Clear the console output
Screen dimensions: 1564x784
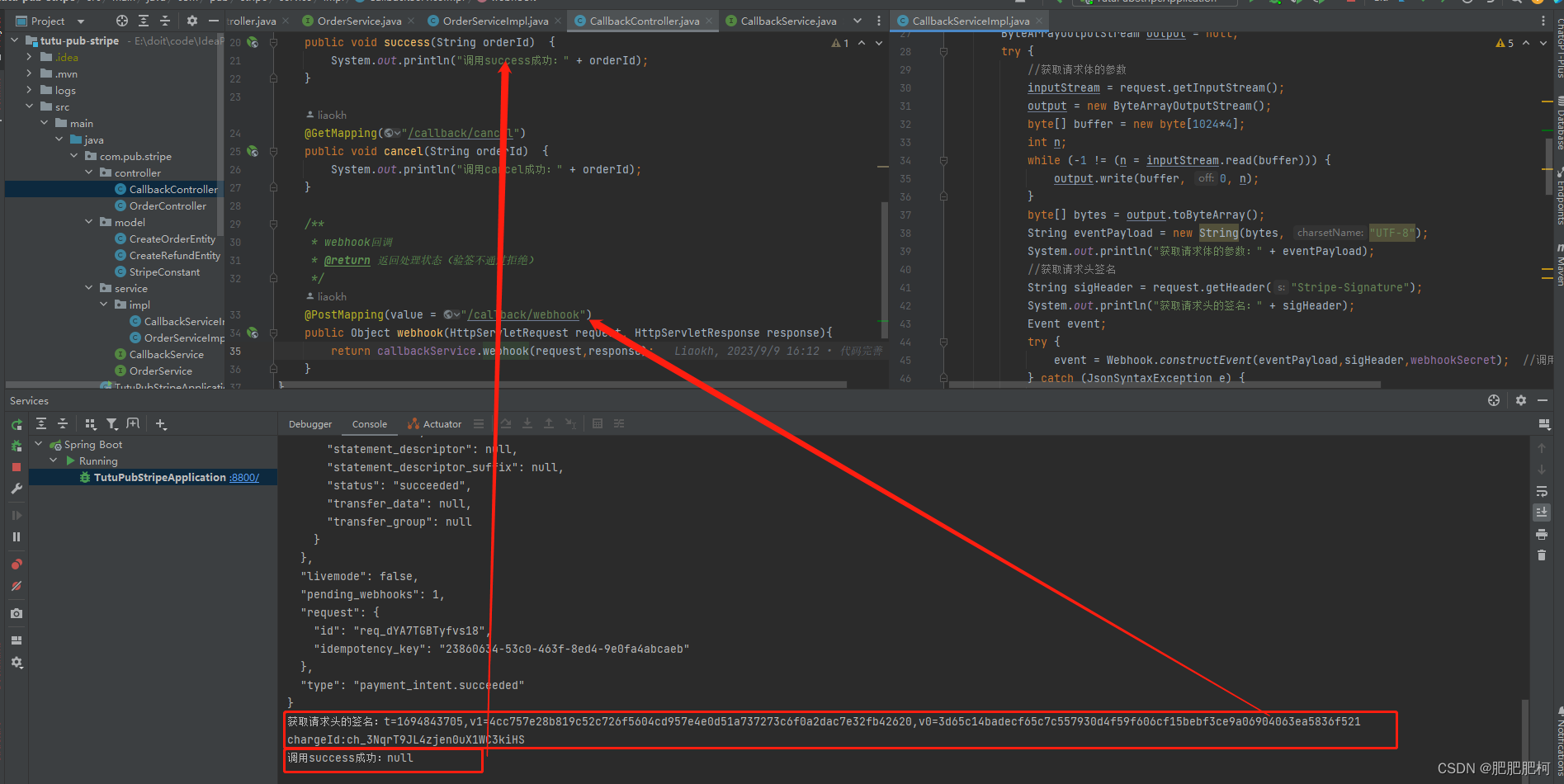tap(1542, 554)
